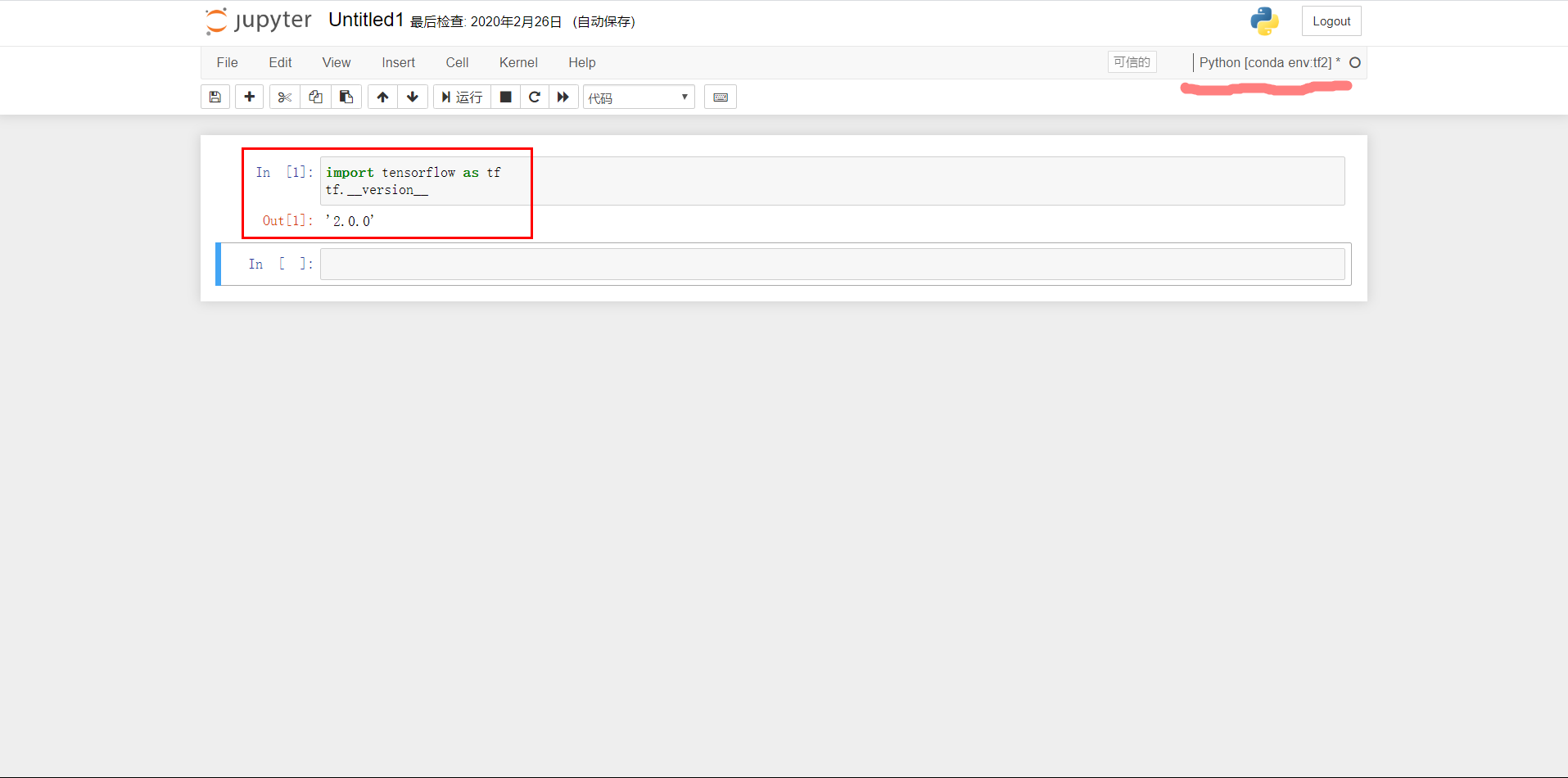Open the File menu
The width and height of the screenshot is (1568, 778).
227,62
